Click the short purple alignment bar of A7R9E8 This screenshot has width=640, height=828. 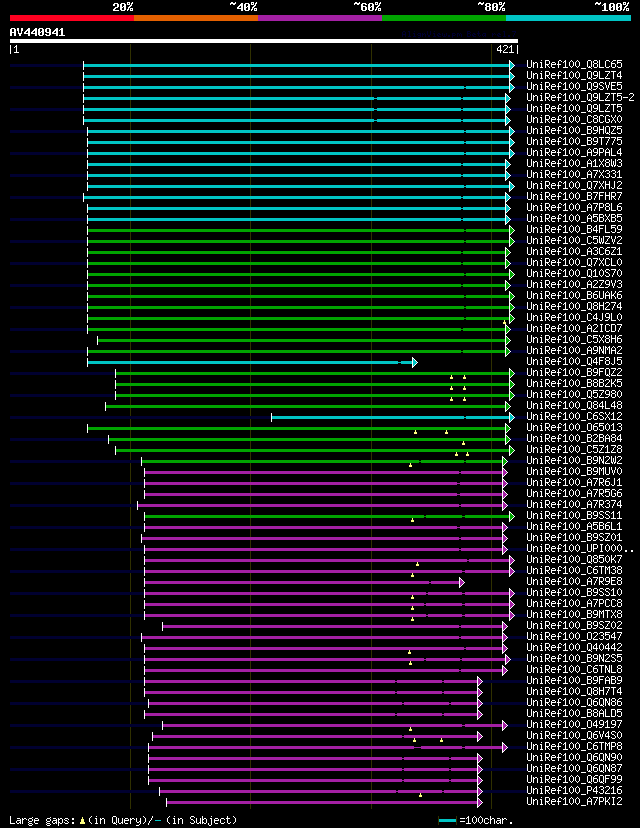click(305, 582)
